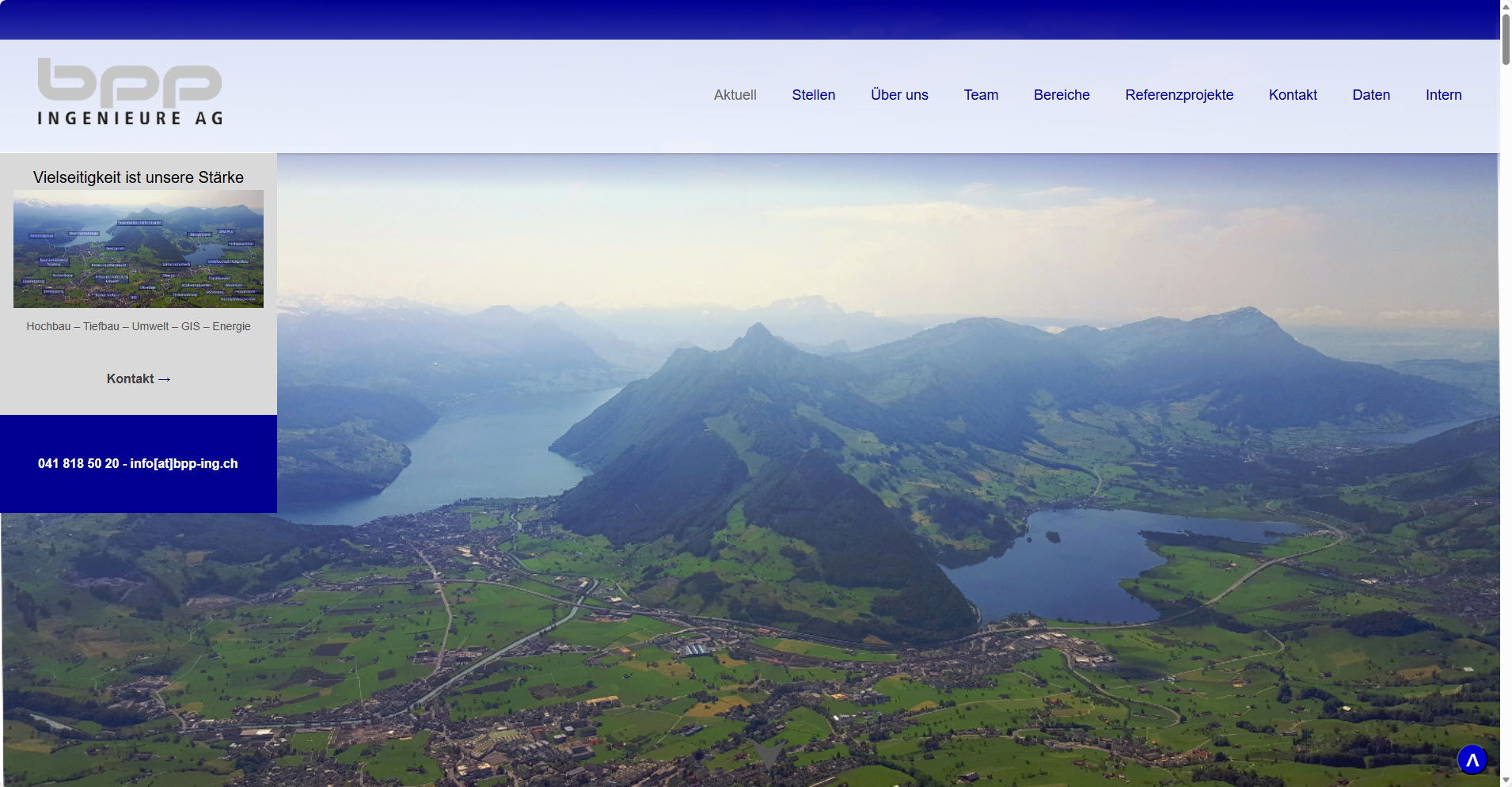The width and height of the screenshot is (1512, 787).
Task: Open the Über uns section
Action: click(899, 95)
